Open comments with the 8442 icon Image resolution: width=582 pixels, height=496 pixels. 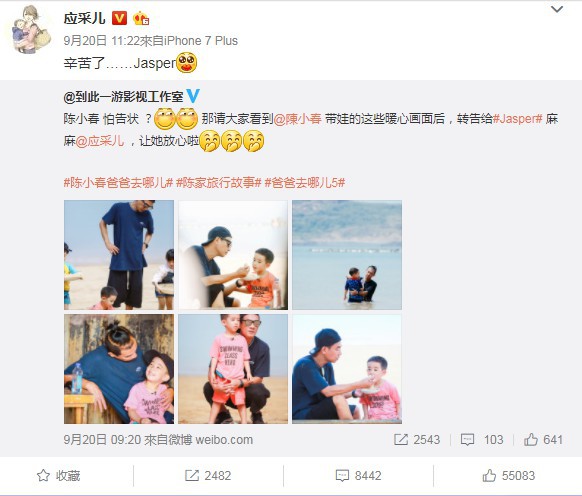coord(358,476)
